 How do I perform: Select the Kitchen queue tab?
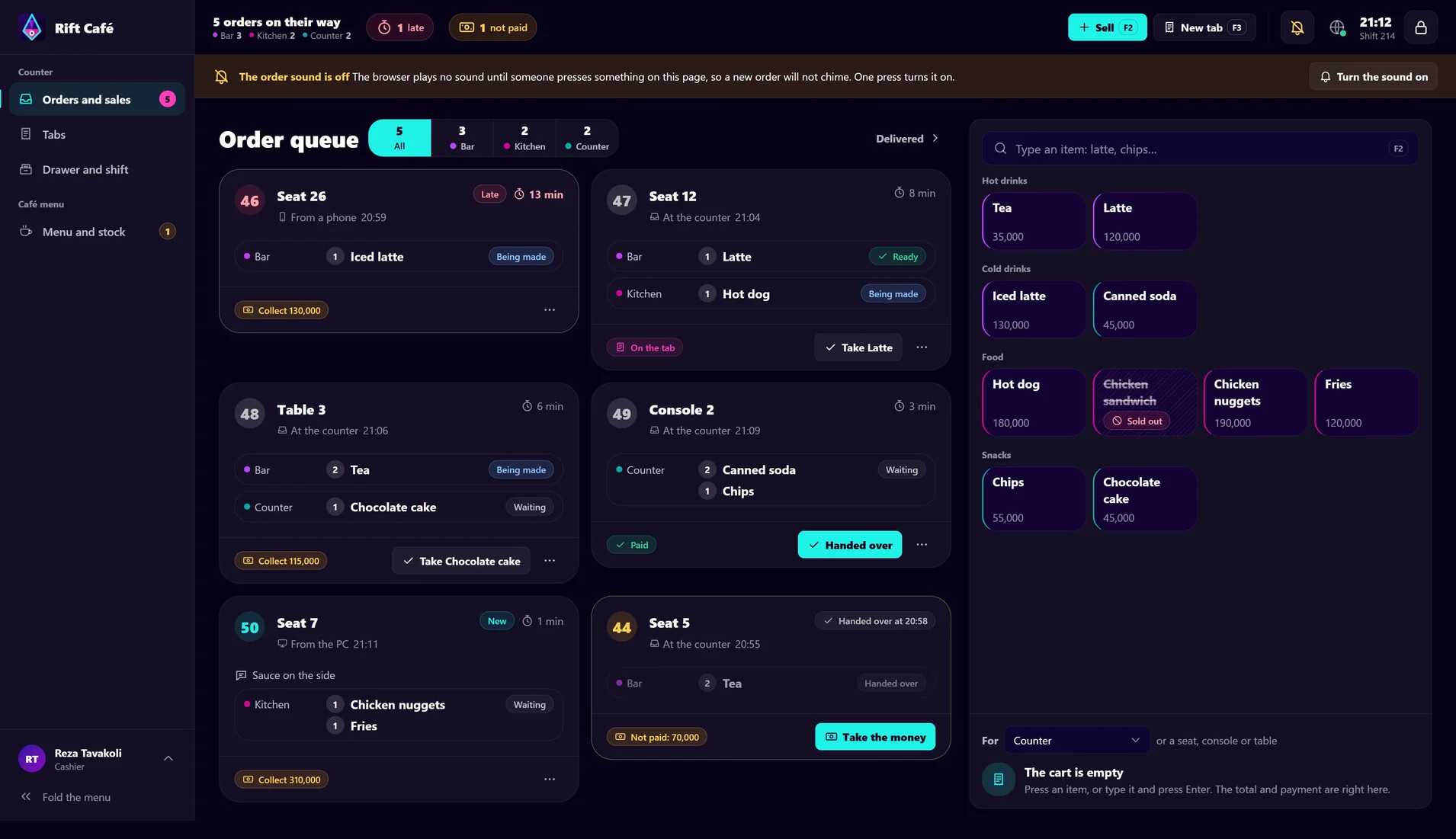click(x=524, y=138)
